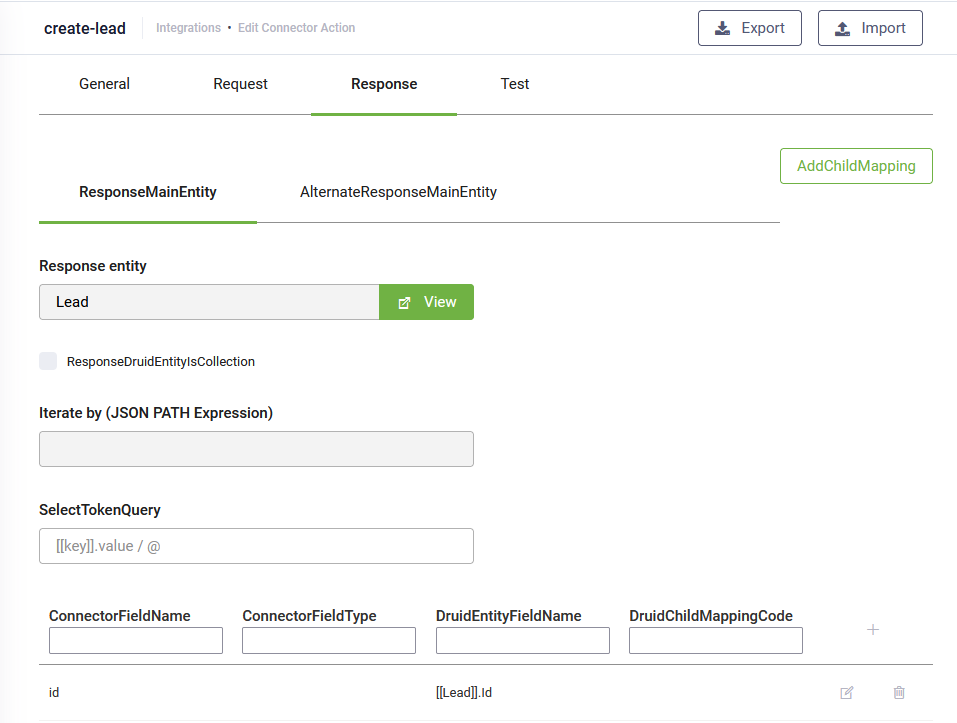The height and width of the screenshot is (723, 957).
Task: Go to the Test tab
Action: [x=515, y=84]
